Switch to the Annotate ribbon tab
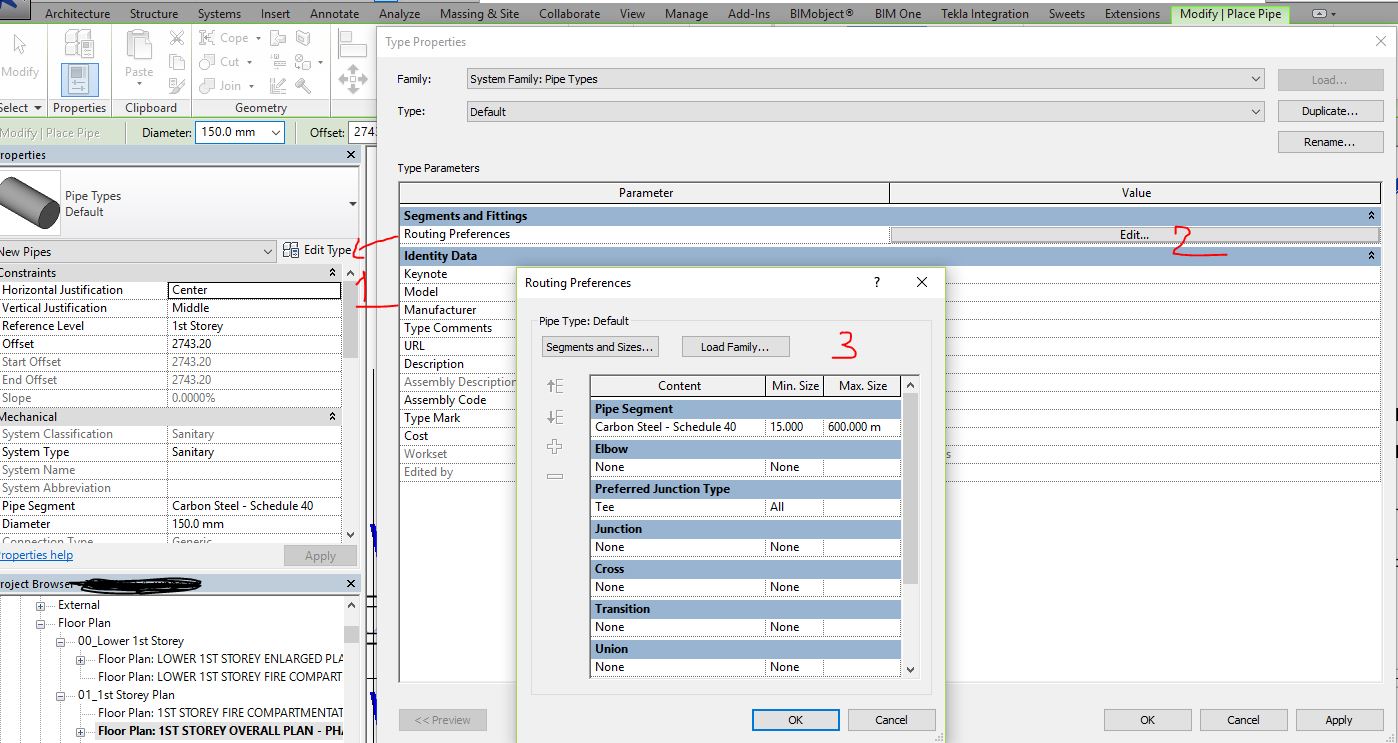The width and height of the screenshot is (1398, 743). (334, 14)
